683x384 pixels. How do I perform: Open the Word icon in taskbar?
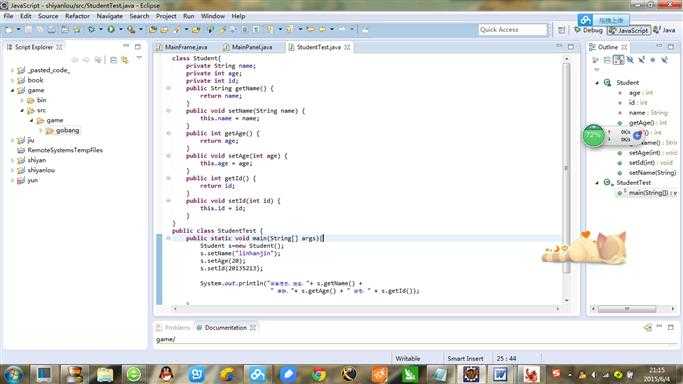pyautogui.click(x=500, y=374)
